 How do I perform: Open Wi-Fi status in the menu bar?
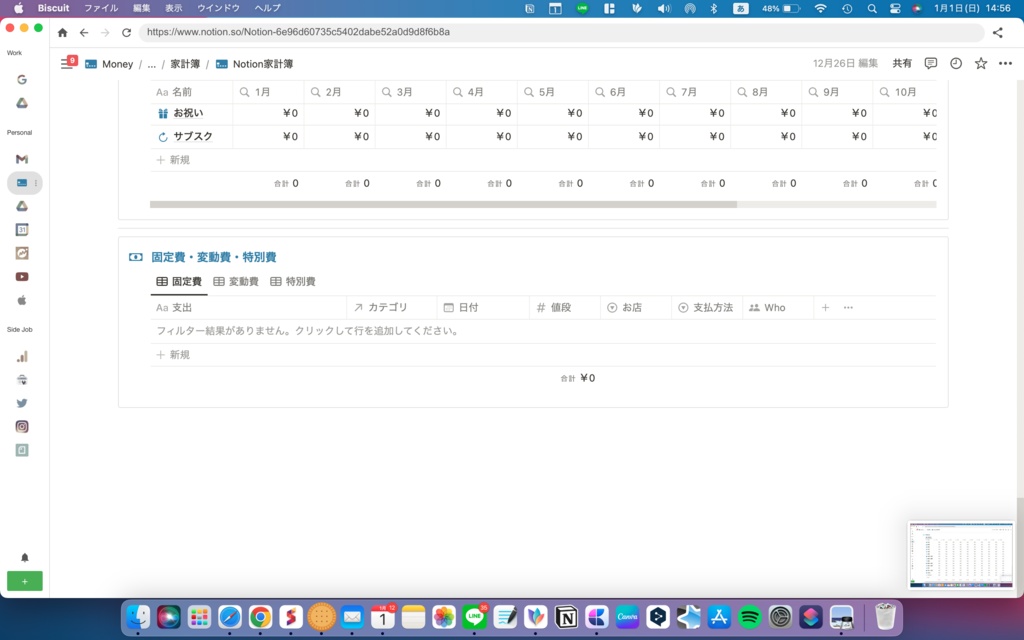(821, 8)
